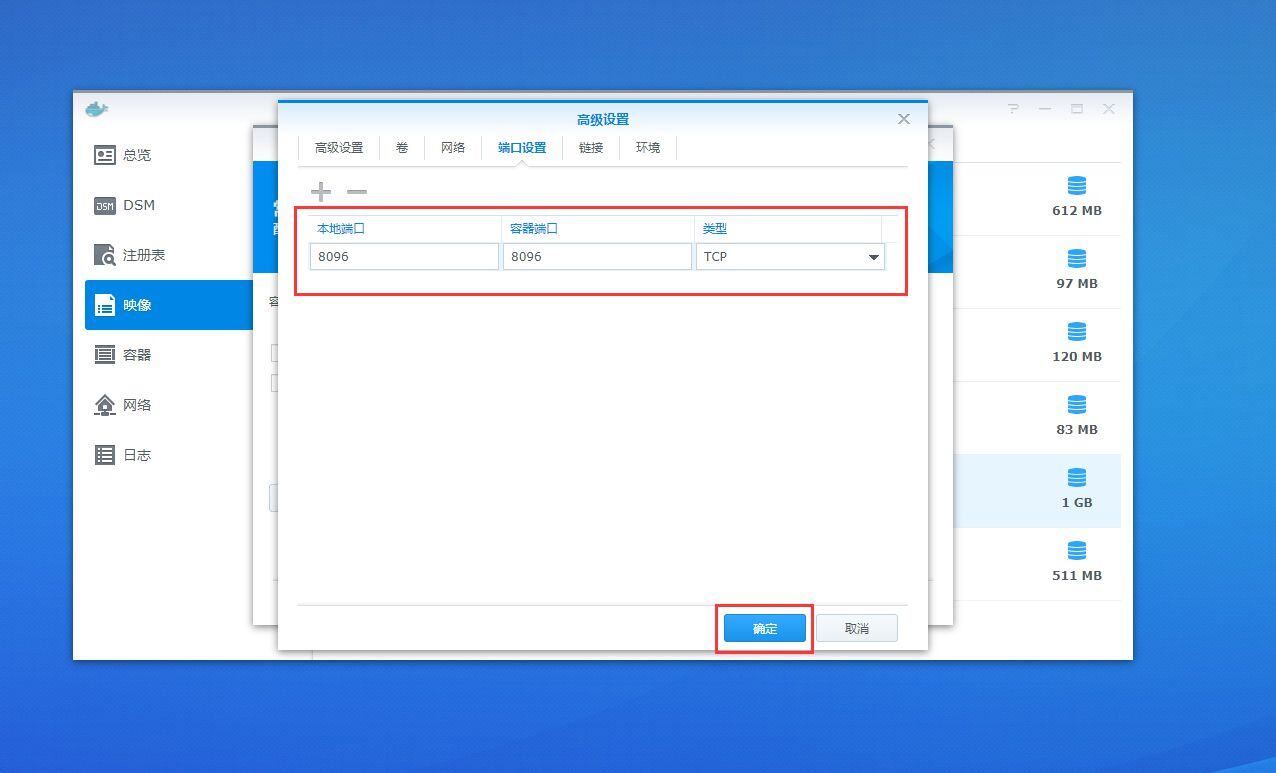Expand the TCP type dropdown
This screenshot has width=1276, height=773.
pos(873,257)
